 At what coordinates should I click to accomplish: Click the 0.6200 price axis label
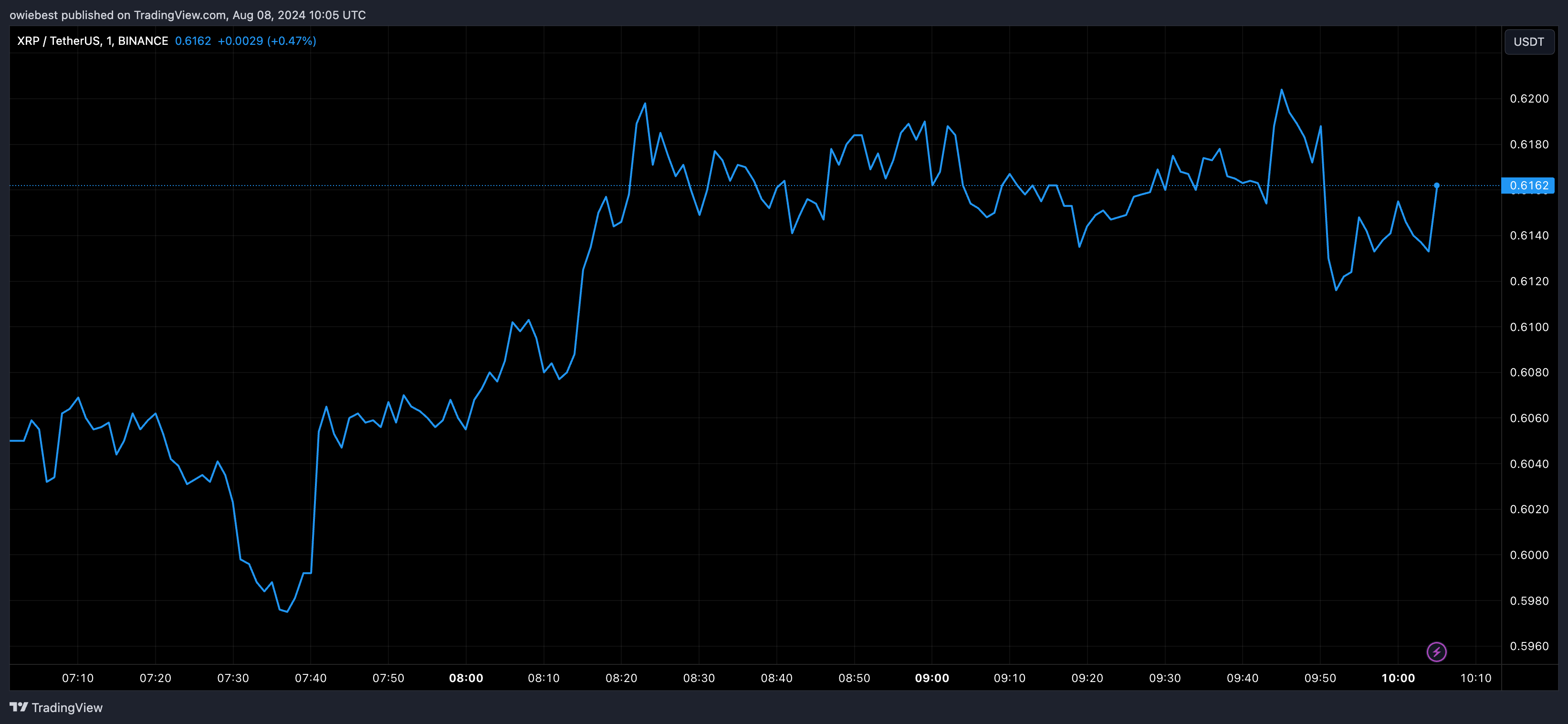(1529, 99)
